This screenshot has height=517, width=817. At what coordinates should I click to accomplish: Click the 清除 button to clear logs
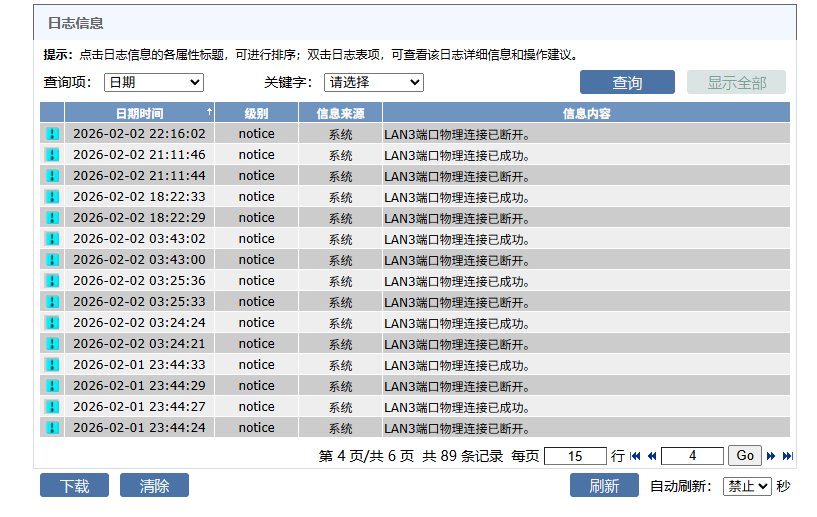tap(154, 486)
